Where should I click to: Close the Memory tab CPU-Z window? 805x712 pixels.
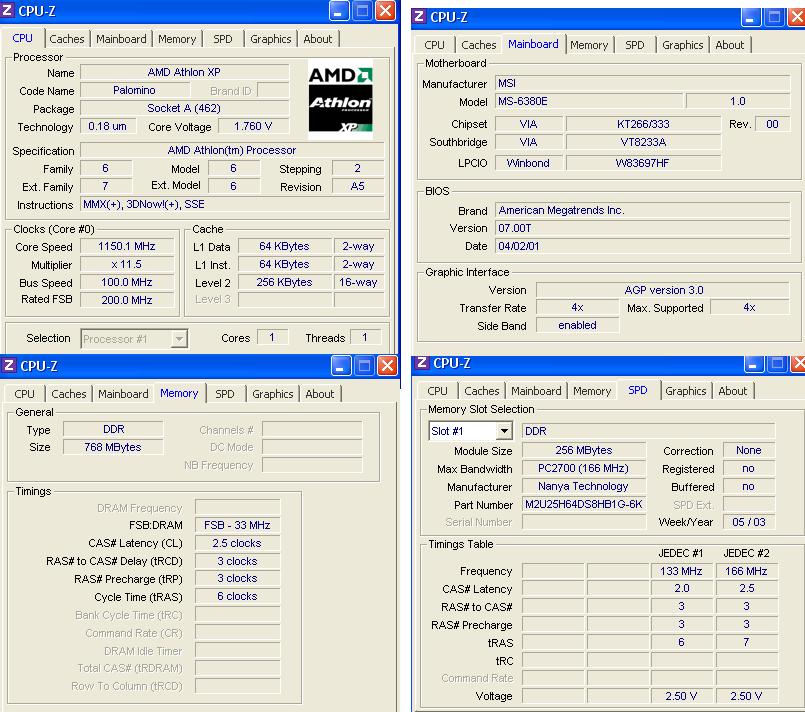387,365
